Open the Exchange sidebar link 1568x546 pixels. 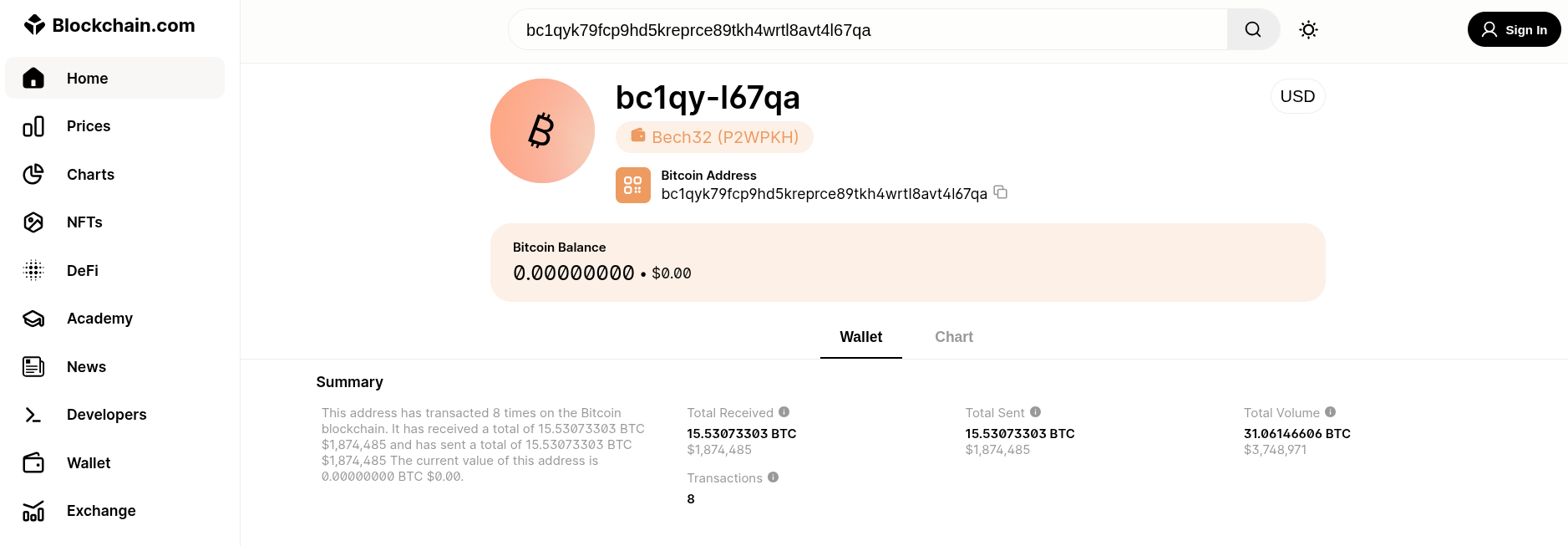[x=101, y=511]
